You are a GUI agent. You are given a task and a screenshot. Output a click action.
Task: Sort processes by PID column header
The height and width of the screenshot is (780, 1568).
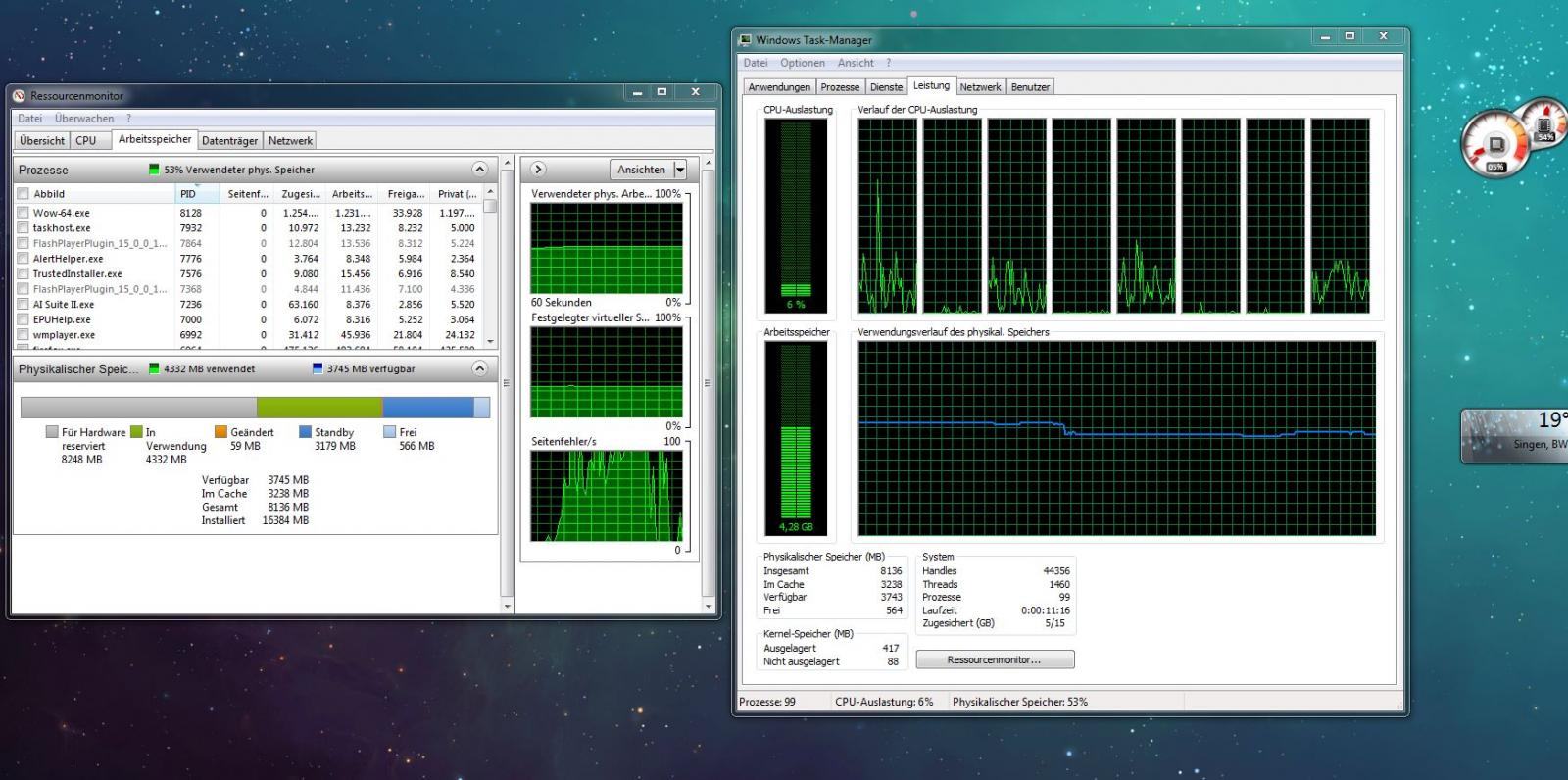pyautogui.click(x=198, y=194)
